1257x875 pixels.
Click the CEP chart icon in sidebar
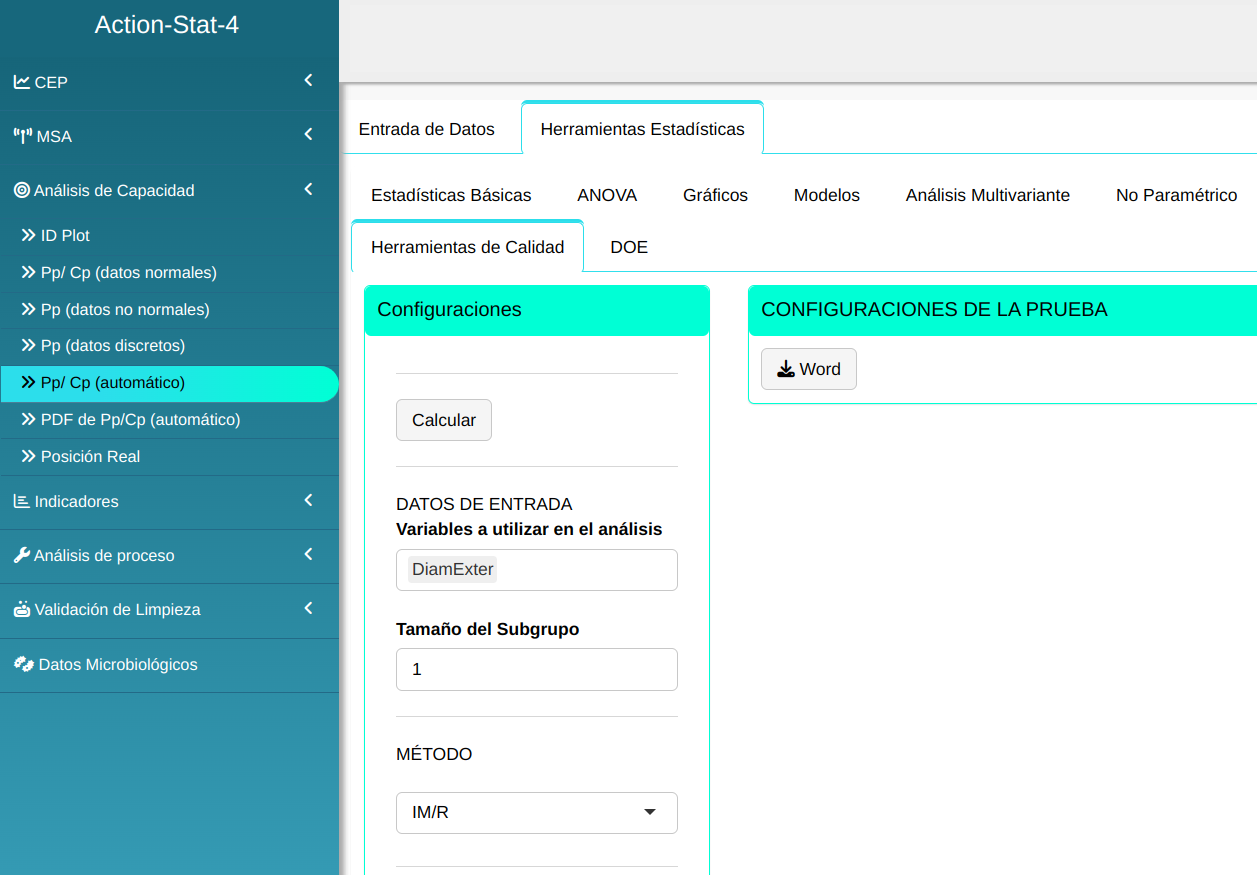coord(21,82)
